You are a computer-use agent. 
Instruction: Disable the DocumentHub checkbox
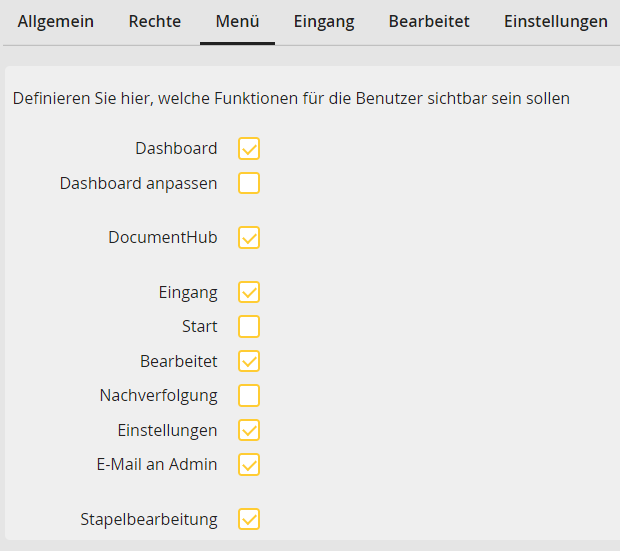pyautogui.click(x=249, y=238)
